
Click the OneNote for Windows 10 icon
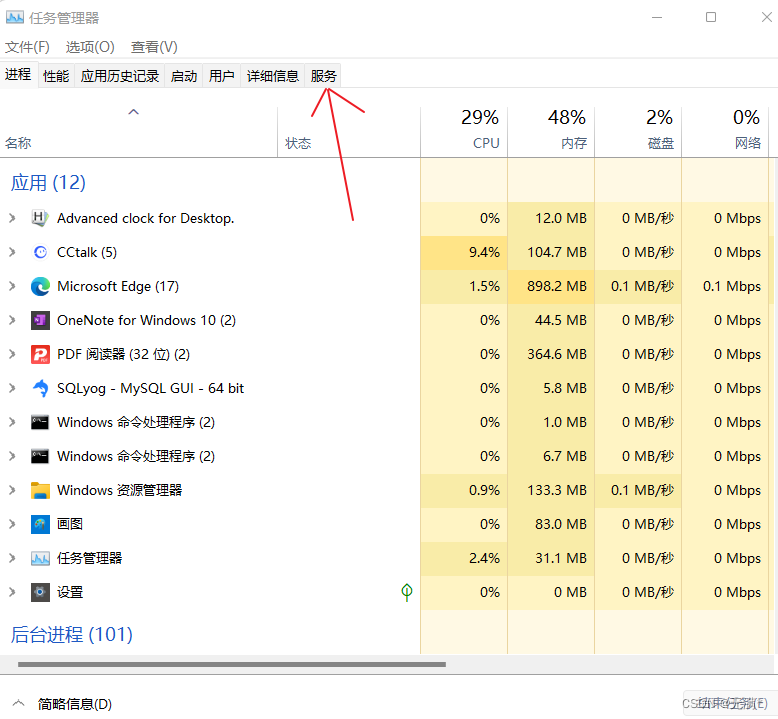point(40,321)
